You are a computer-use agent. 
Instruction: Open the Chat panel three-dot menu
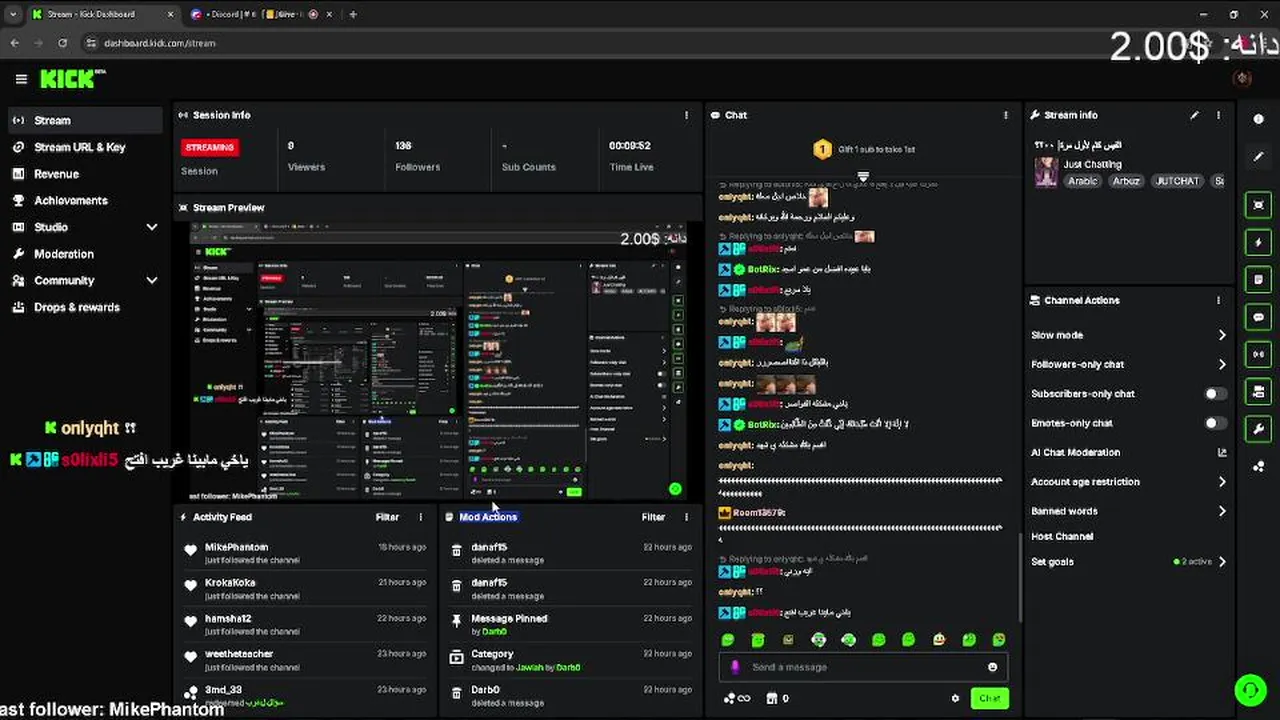[1006, 115]
